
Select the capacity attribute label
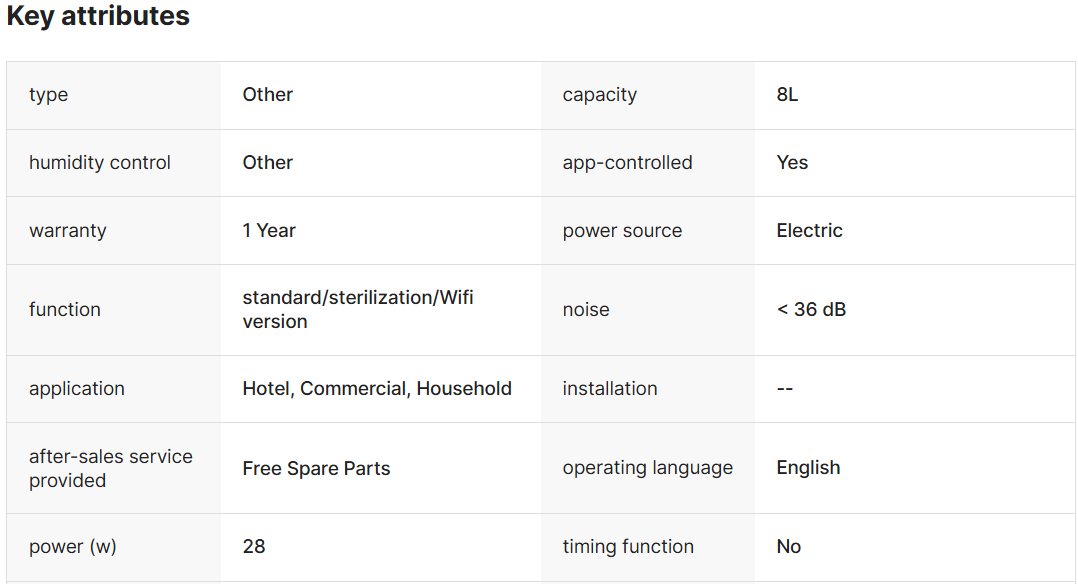(x=600, y=95)
